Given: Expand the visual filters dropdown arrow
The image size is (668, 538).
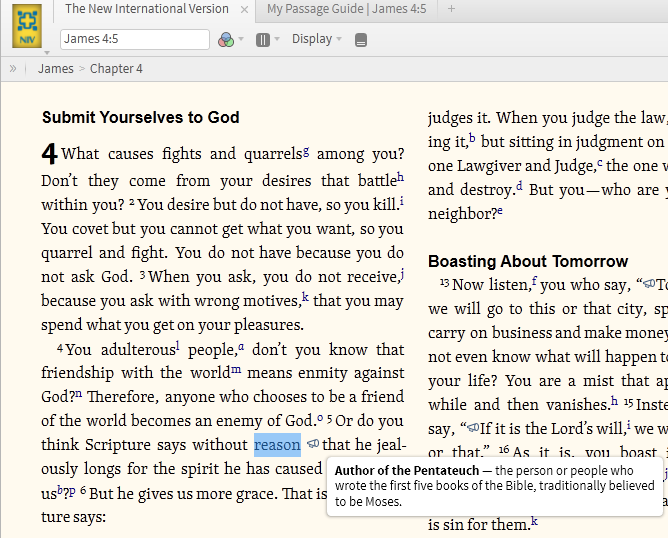Looking at the screenshot, I should pos(241,39).
